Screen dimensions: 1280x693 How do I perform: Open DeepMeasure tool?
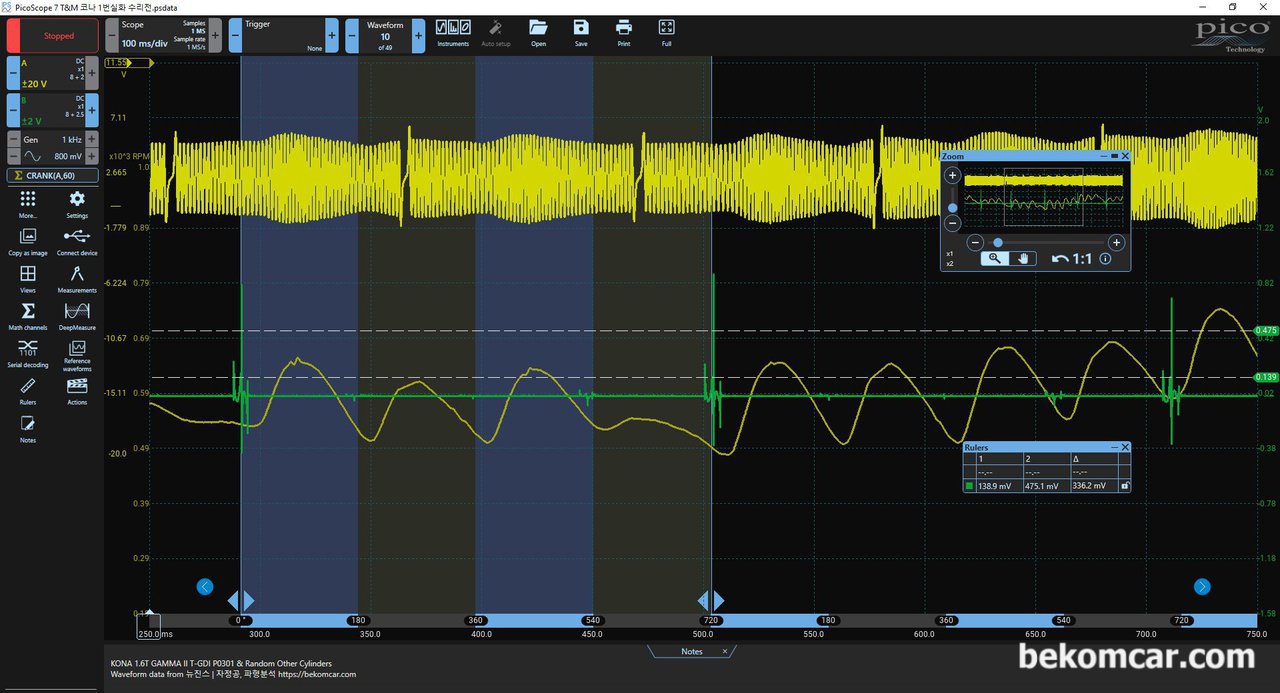[77, 316]
